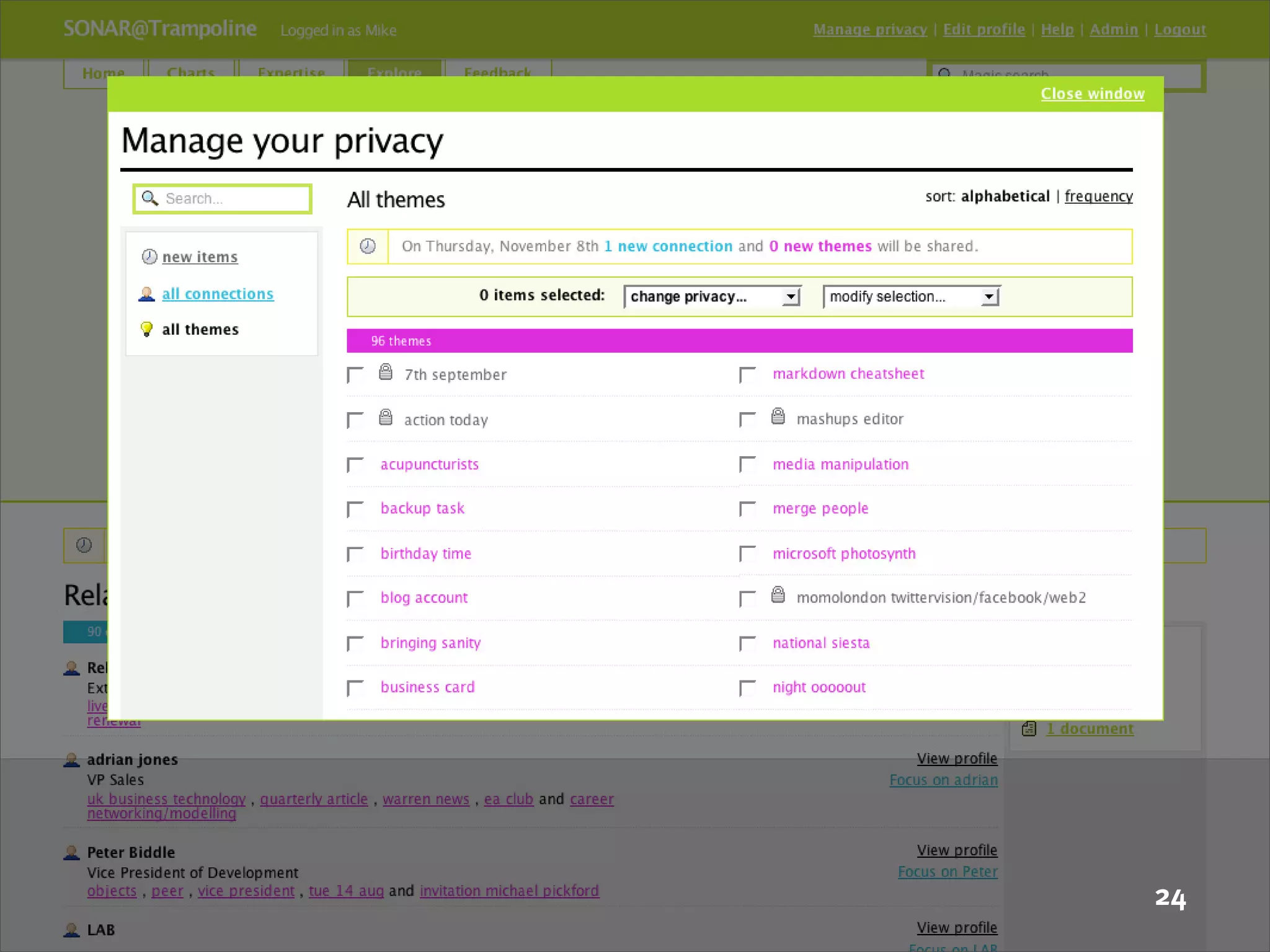This screenshot has width=1270, height=952.
Task: Click the lock icon beside mashups editor
Action: tap(778, 416)
